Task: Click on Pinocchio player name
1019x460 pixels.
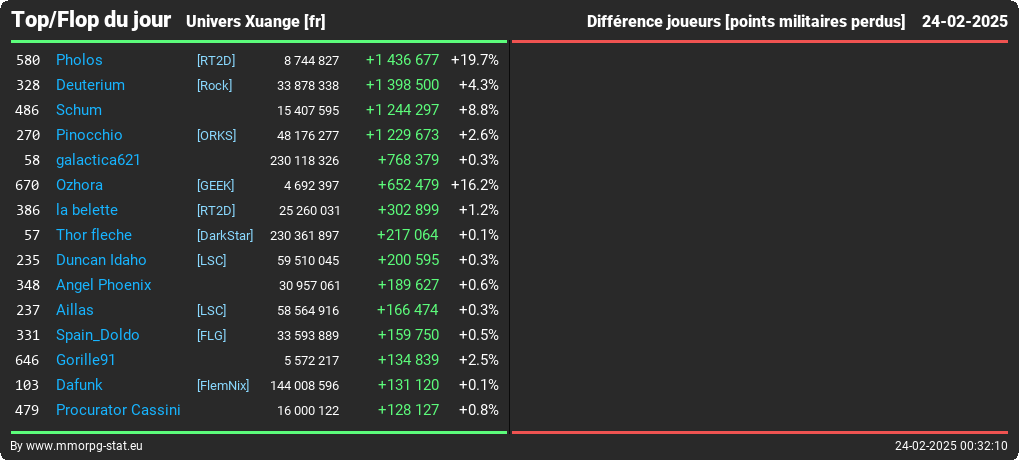Action: pyautogui.click(x=89, y=135)
